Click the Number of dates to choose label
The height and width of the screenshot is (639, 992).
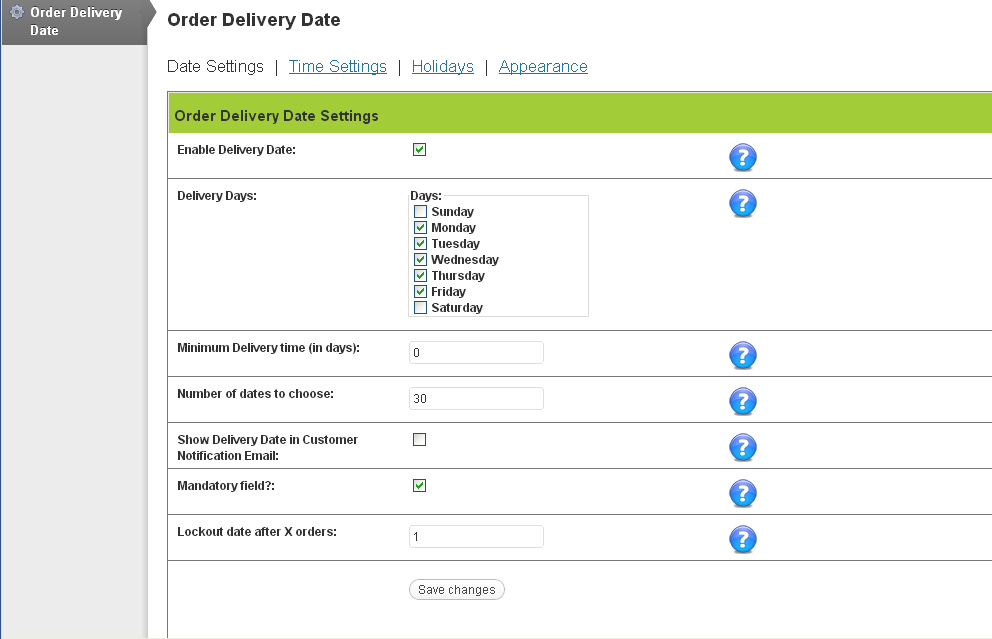(x=256, y=394)
